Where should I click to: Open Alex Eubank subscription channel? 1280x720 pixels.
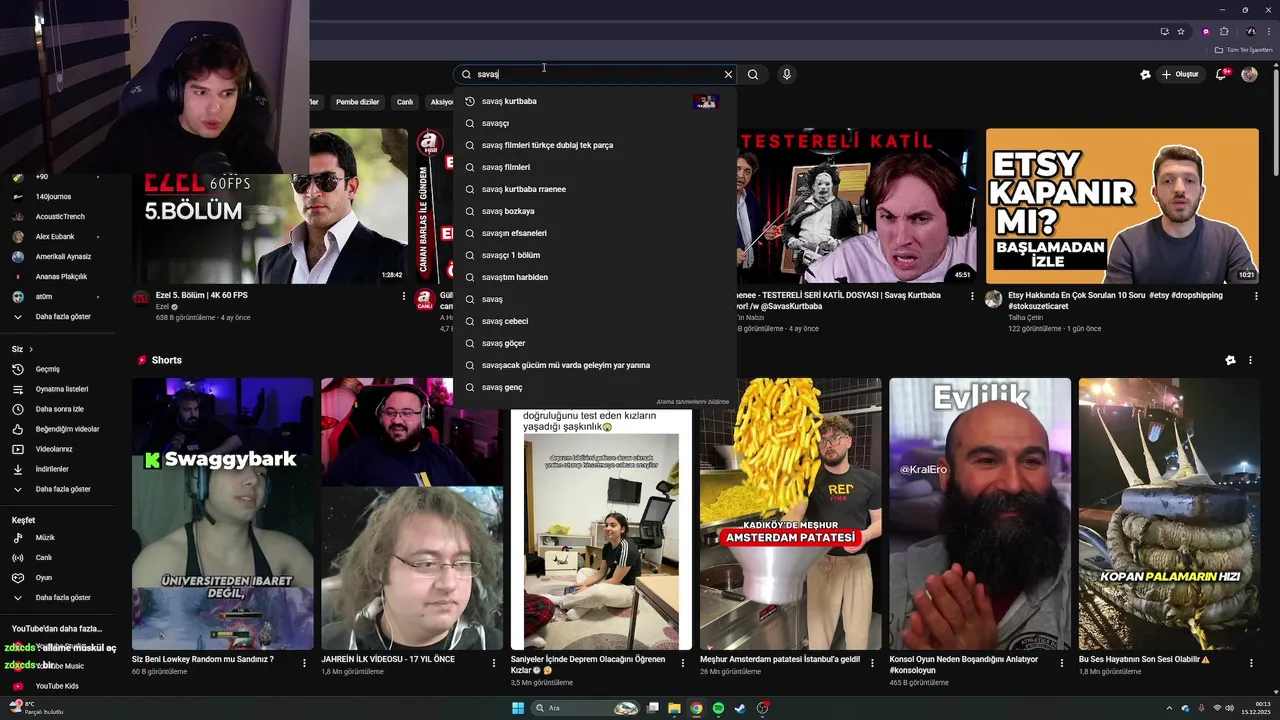click(x=55, y=237)
